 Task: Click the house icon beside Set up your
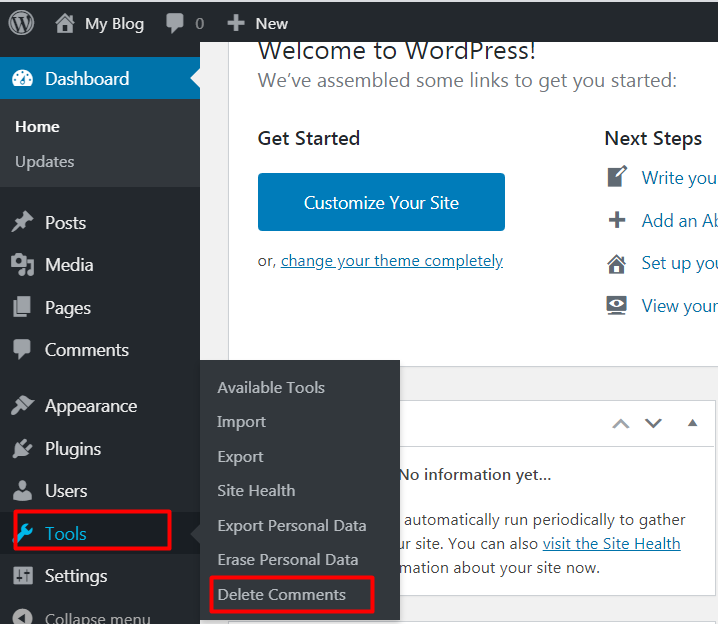tap(616, 264)
